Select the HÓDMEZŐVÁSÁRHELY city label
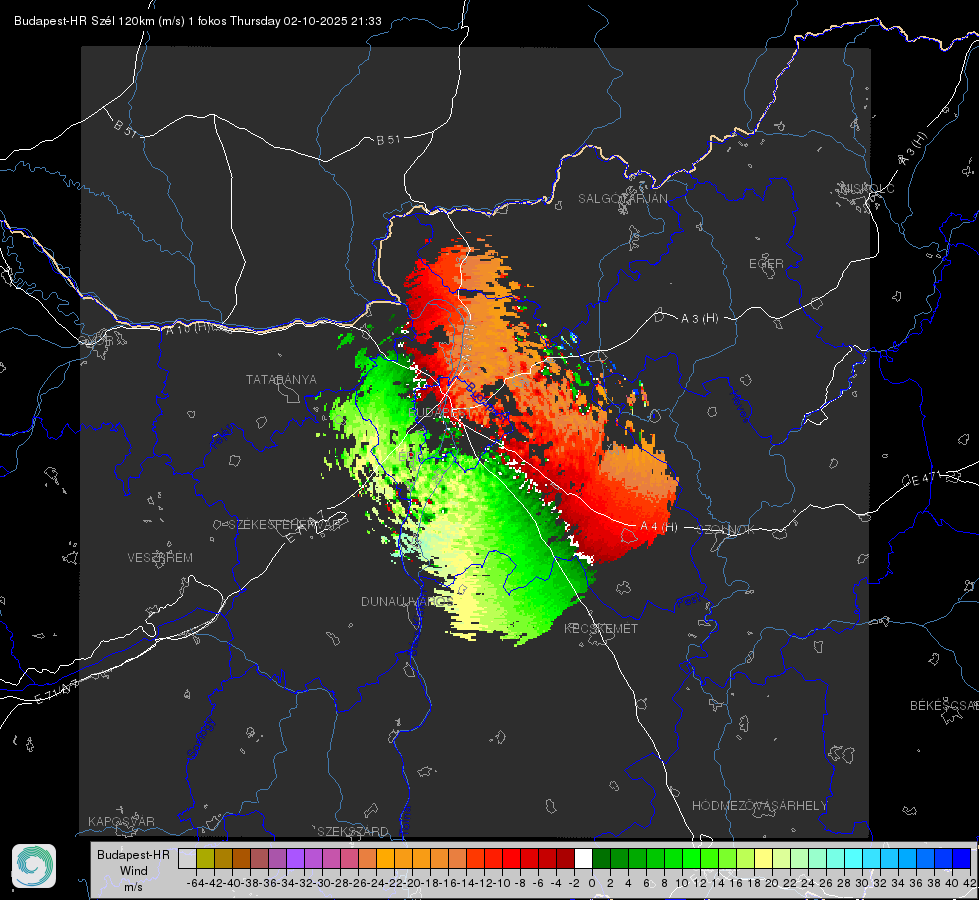The image size is (979, 900). (x=759, y=806)
